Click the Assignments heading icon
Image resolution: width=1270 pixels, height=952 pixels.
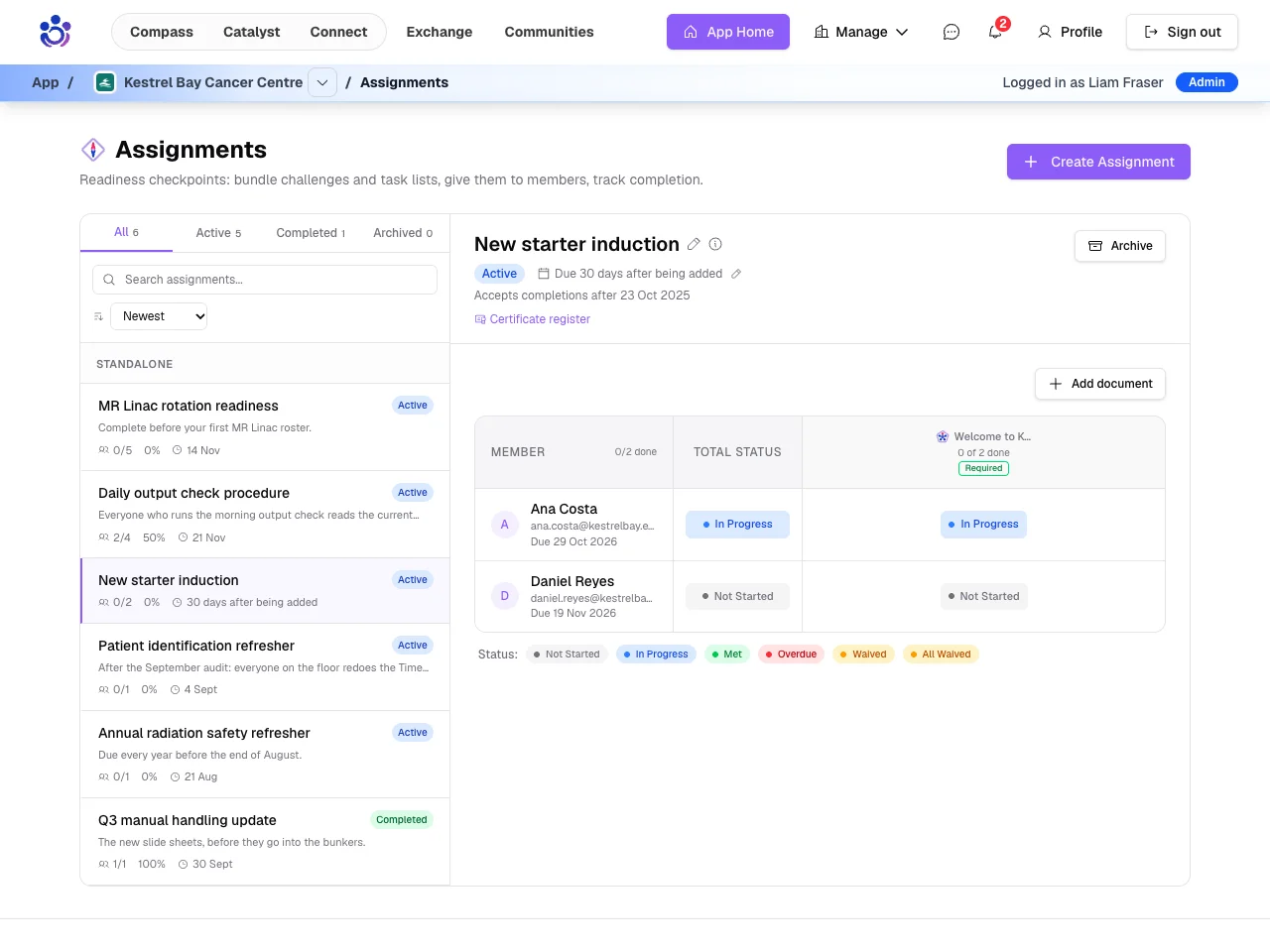(x=93, y=150)
